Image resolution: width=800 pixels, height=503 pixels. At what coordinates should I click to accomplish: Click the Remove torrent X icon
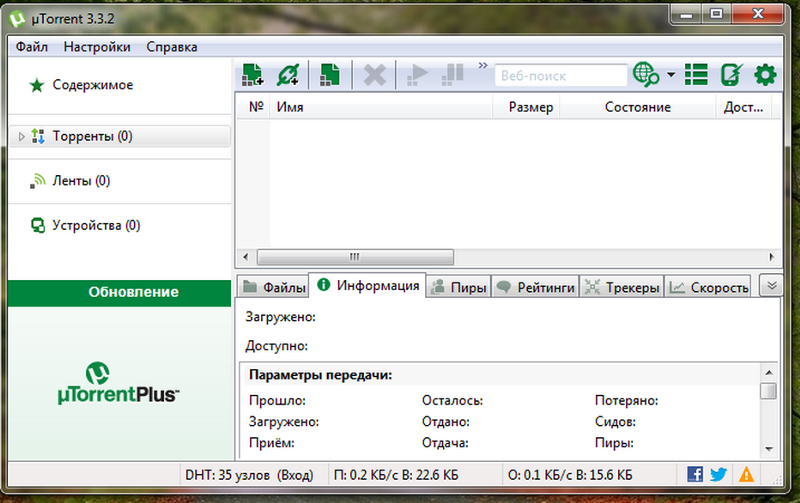(374, 76)
